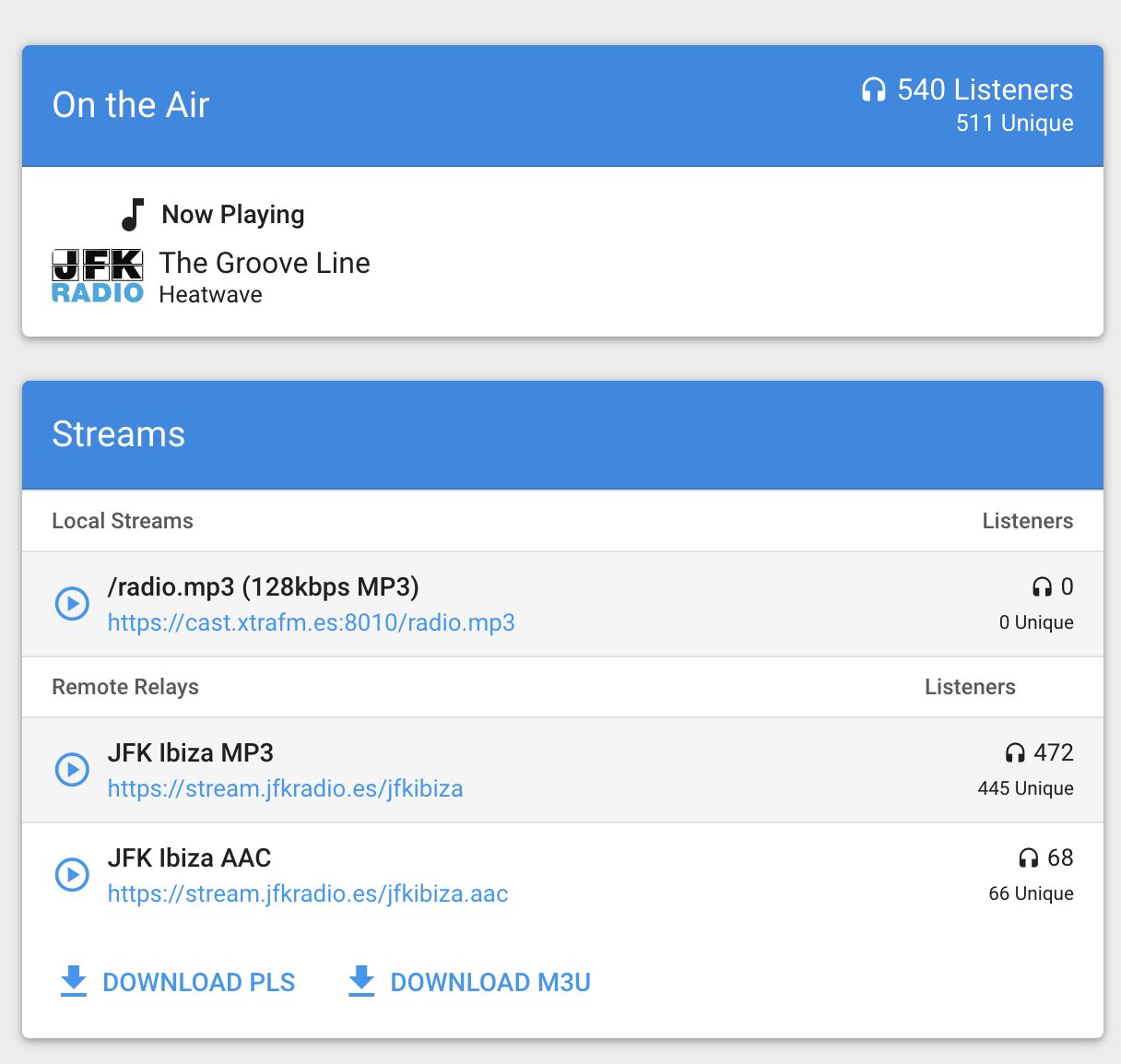Play the /radio.mp3 local stream
1121x1064 pixels.
pyautogui.click(x=72, y=604)
